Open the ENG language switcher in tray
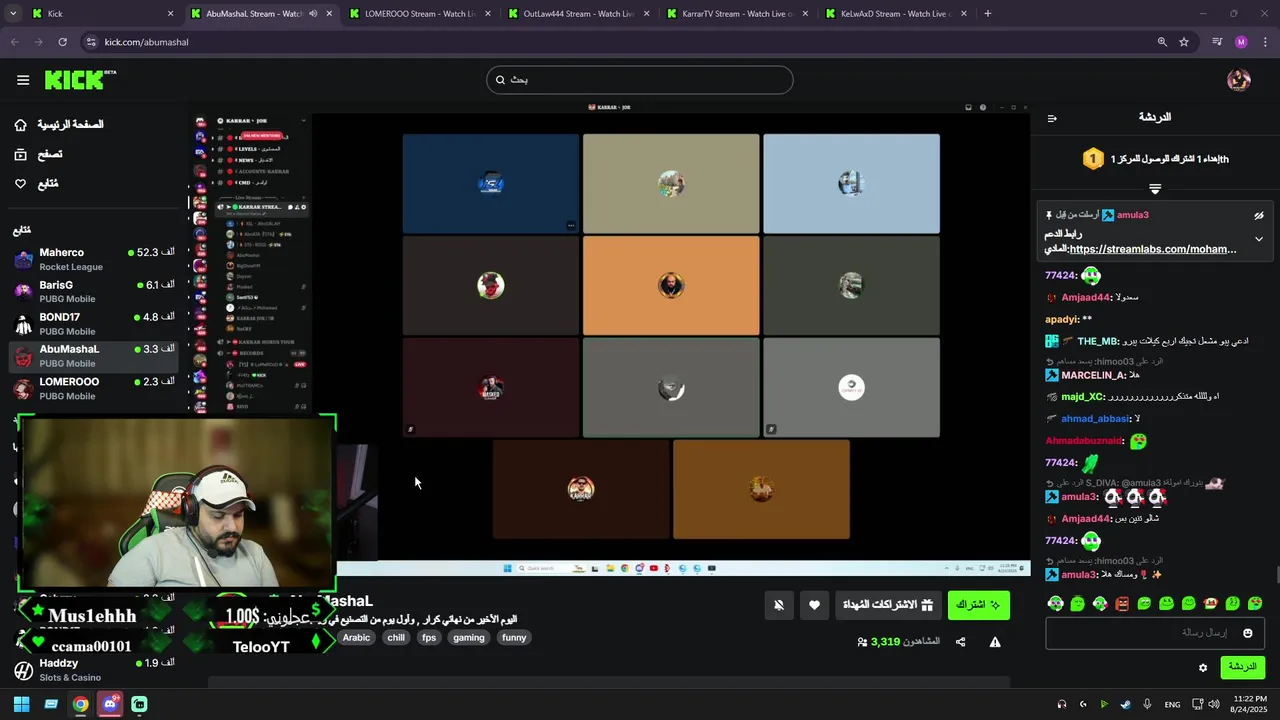 1172,704
